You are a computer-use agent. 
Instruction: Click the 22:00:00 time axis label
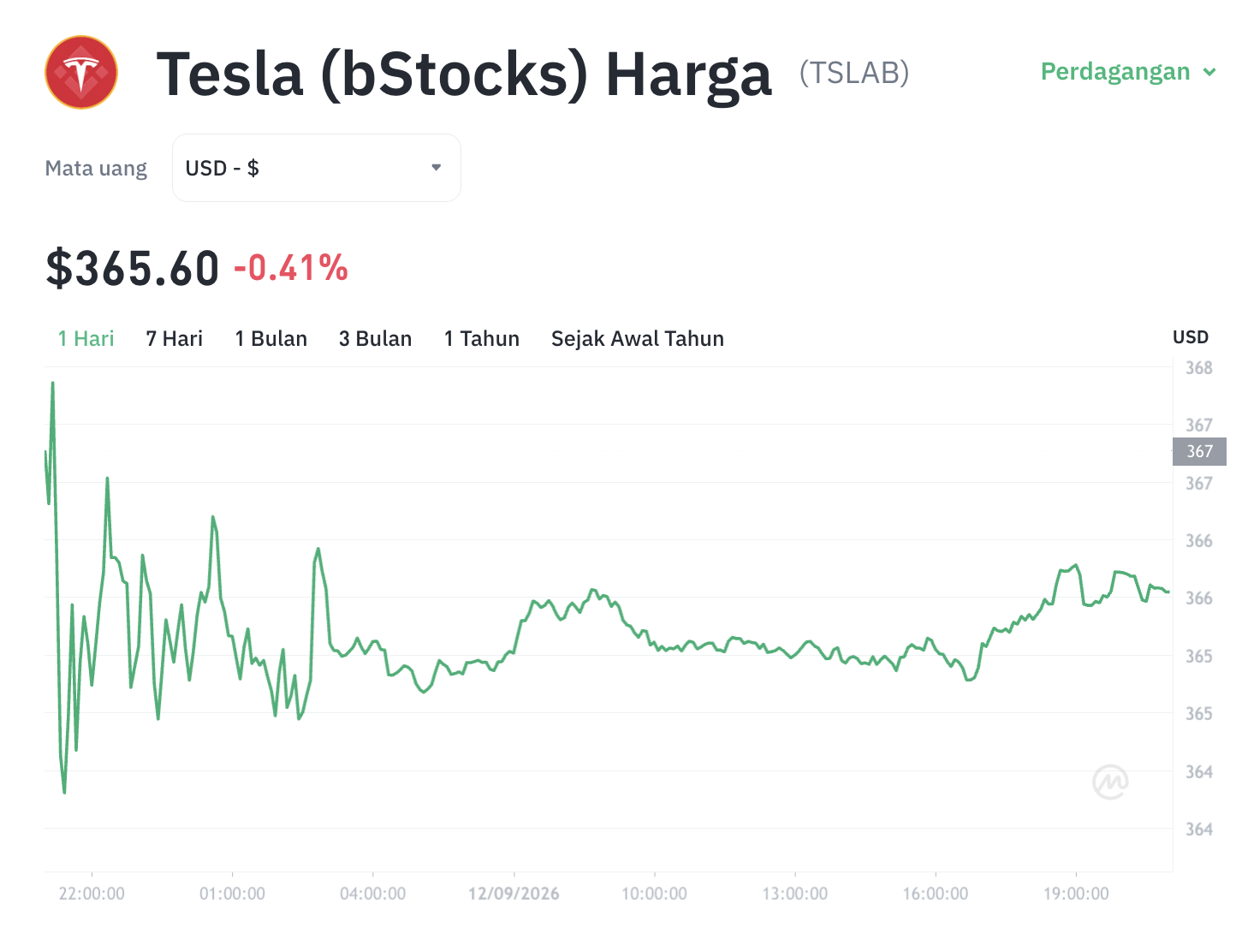[x=92, y=894]
